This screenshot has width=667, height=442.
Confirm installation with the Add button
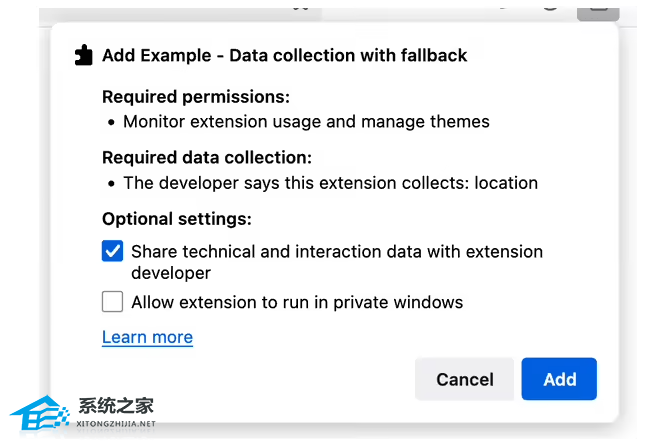pos(559,379)
